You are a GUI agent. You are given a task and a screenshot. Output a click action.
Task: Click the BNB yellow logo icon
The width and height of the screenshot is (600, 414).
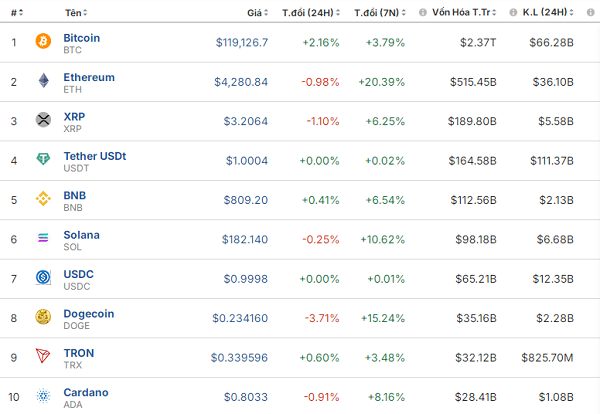43,199
